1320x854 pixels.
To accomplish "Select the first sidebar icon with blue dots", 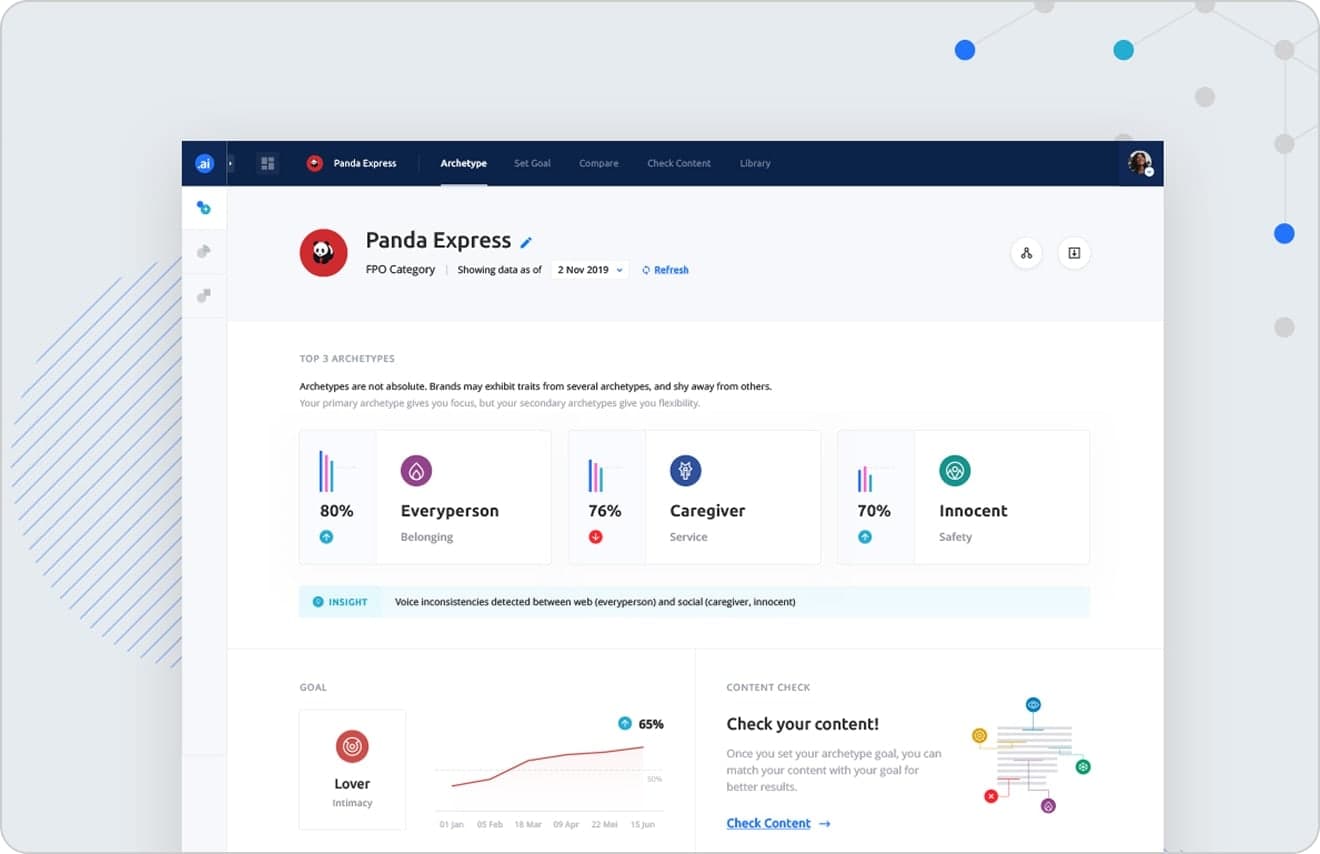I will click(x=204, y=208).
